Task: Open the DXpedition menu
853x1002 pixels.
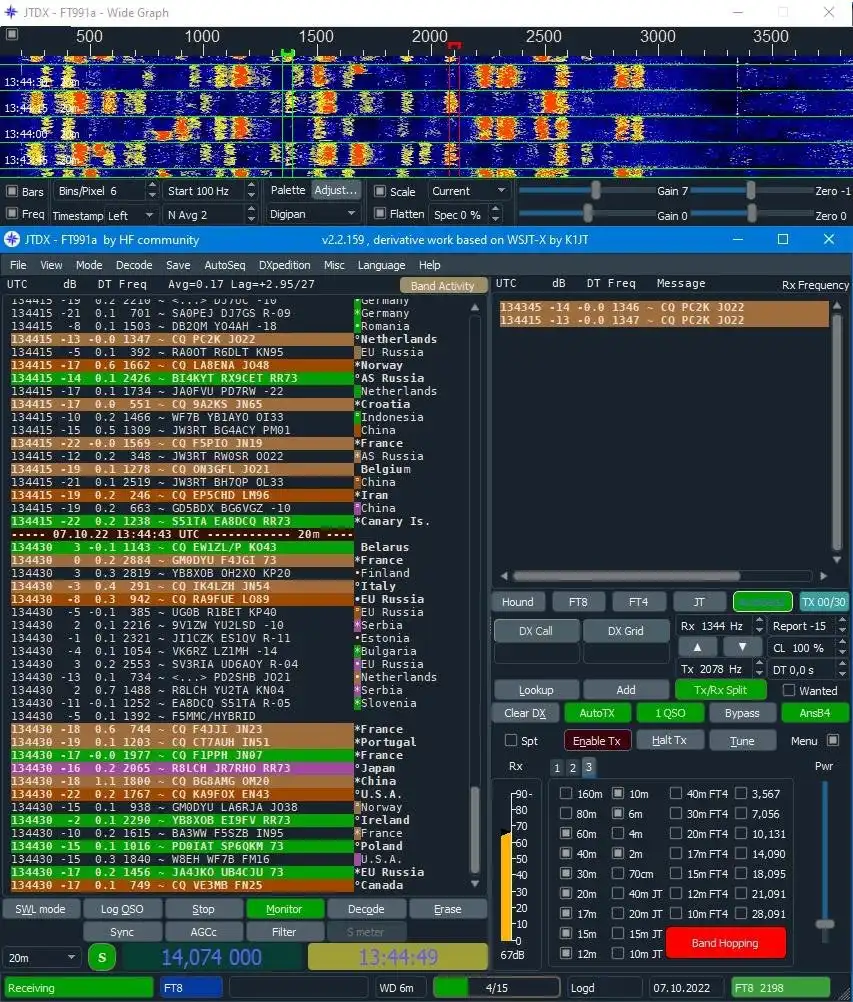Action: (x=284, y=265)
